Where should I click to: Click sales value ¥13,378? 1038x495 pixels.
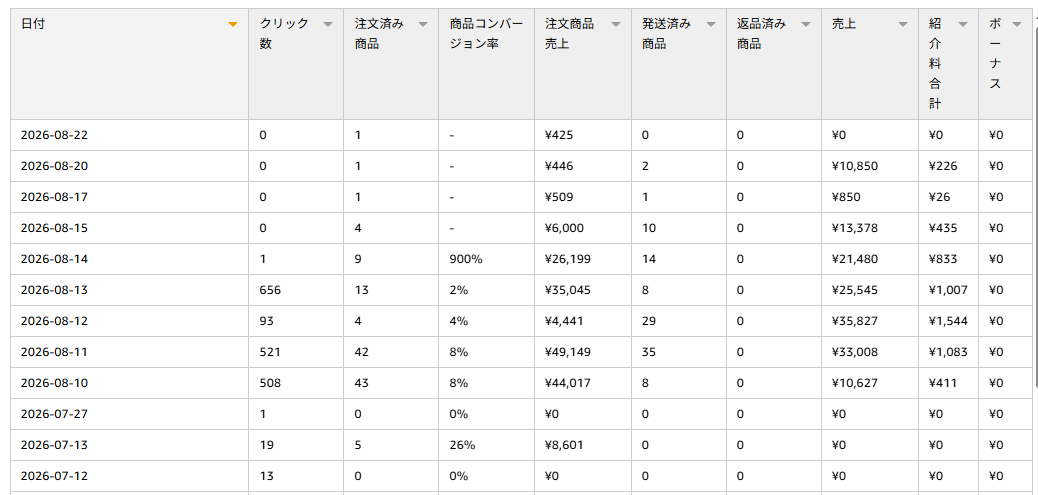(x=855, y=228)
